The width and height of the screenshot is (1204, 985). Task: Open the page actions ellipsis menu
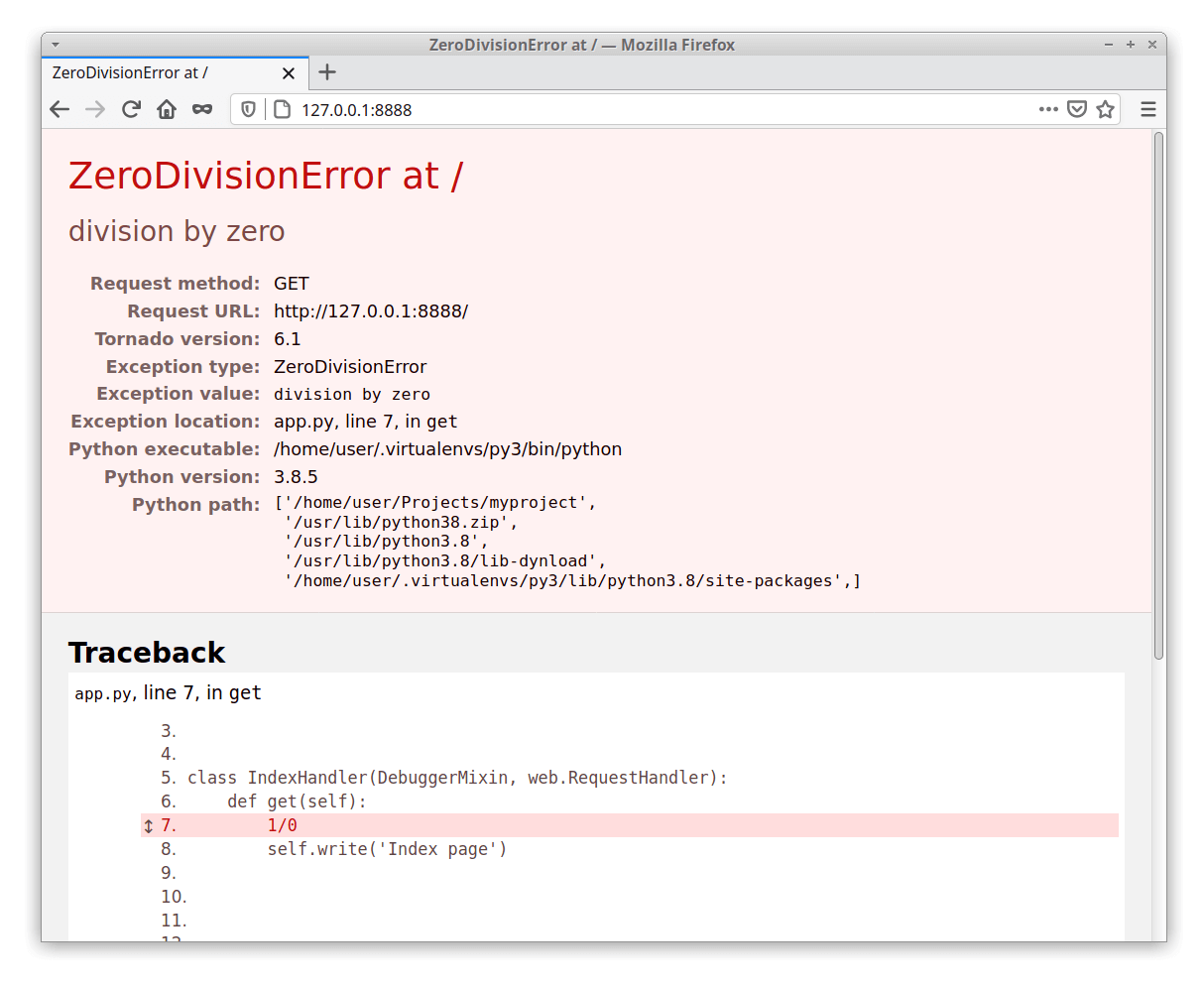(x=1048, y=109)
